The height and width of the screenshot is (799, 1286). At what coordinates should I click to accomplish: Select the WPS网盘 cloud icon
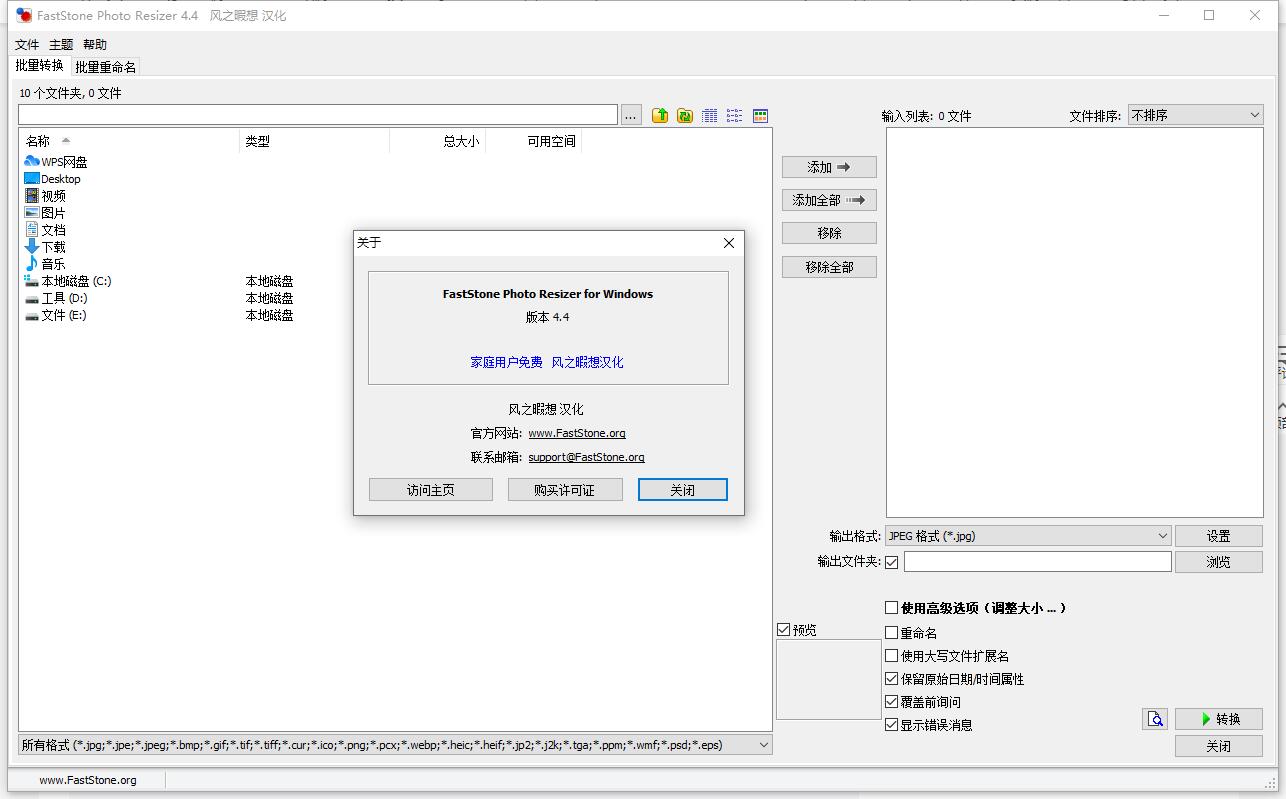click(32, 161)
